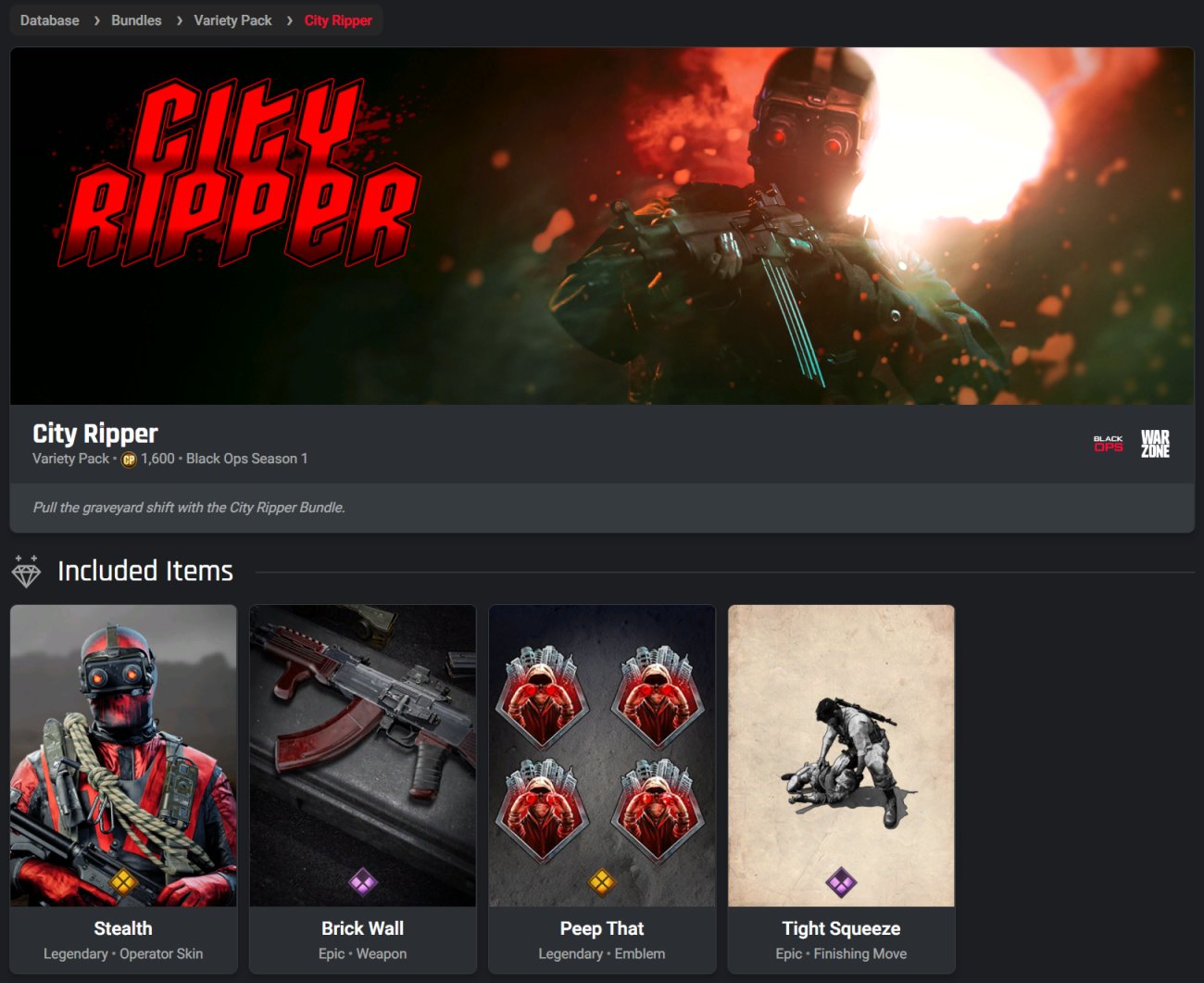Viewport: 1204px width, 983px height.
Task: Click the COD Points coin icon
Action: click(x=129, y=460)
